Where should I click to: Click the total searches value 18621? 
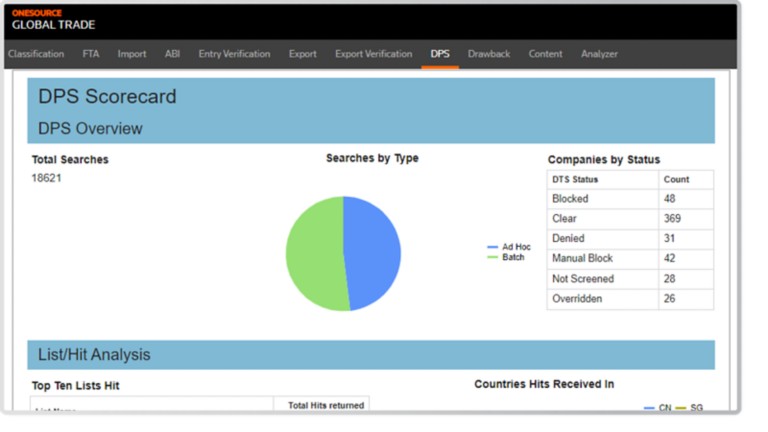pos(47,178)
